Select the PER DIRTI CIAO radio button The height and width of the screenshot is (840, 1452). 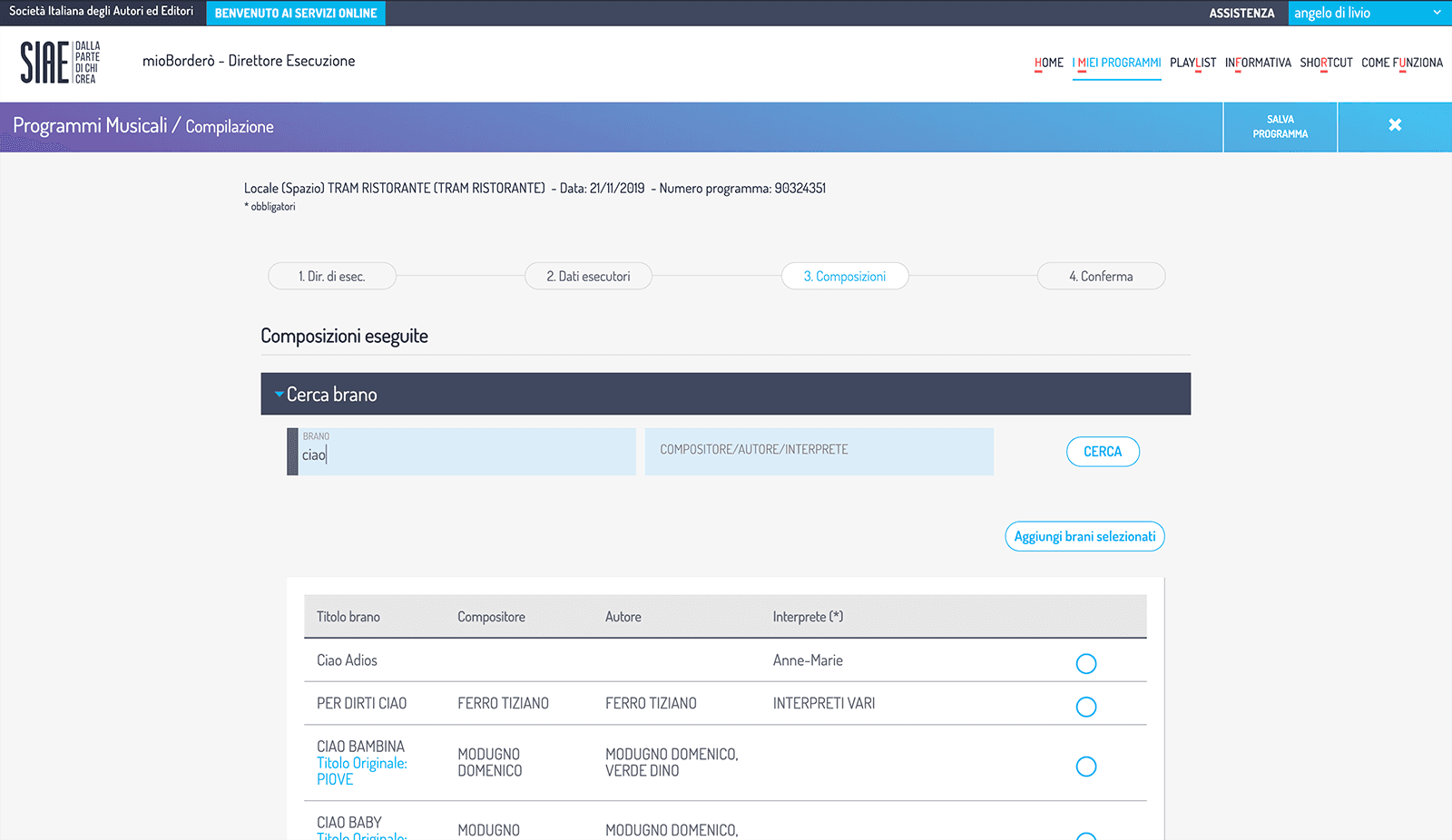point(1086,707)
